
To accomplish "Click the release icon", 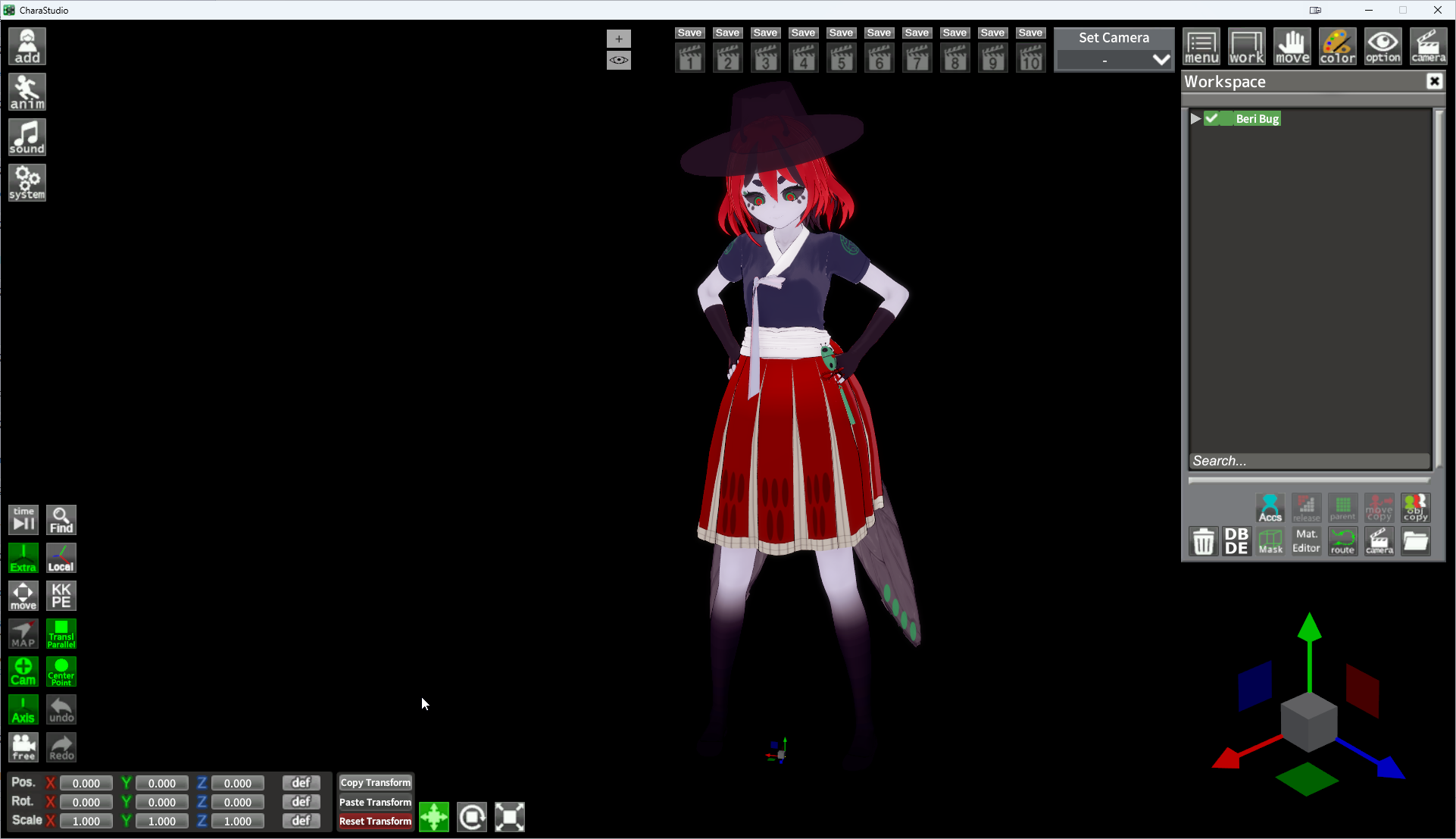I will point(1307,508).
